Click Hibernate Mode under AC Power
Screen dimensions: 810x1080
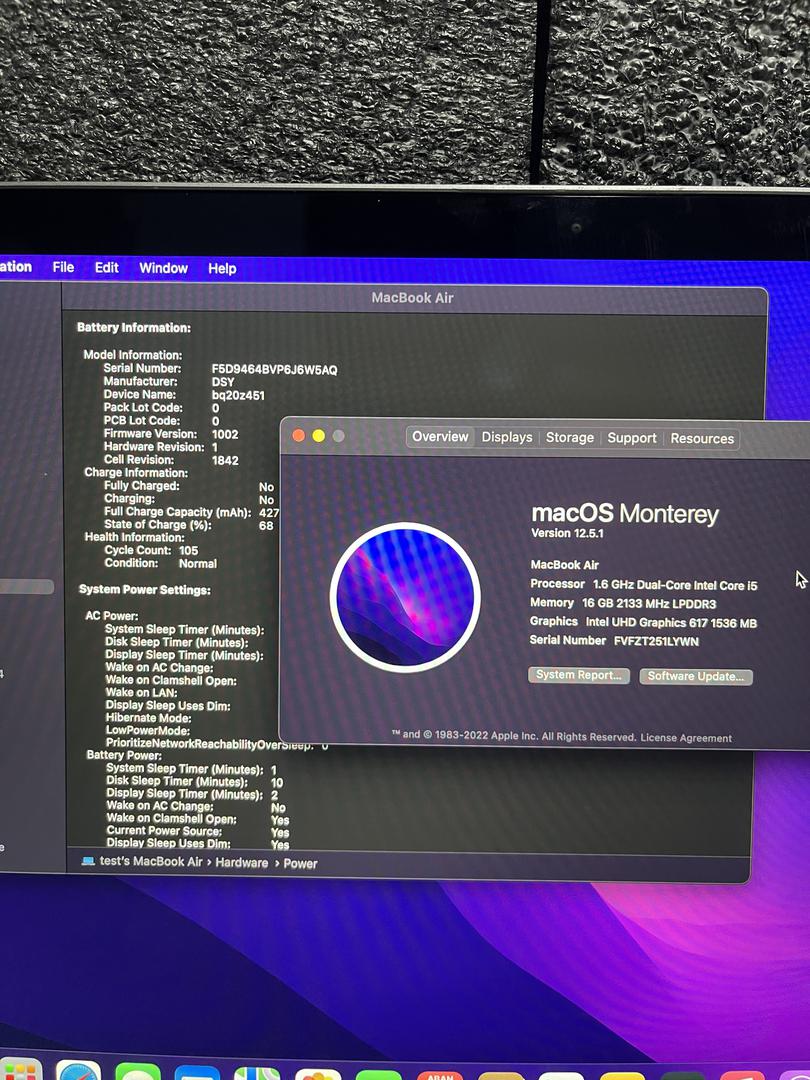click(x=148, y=718)
